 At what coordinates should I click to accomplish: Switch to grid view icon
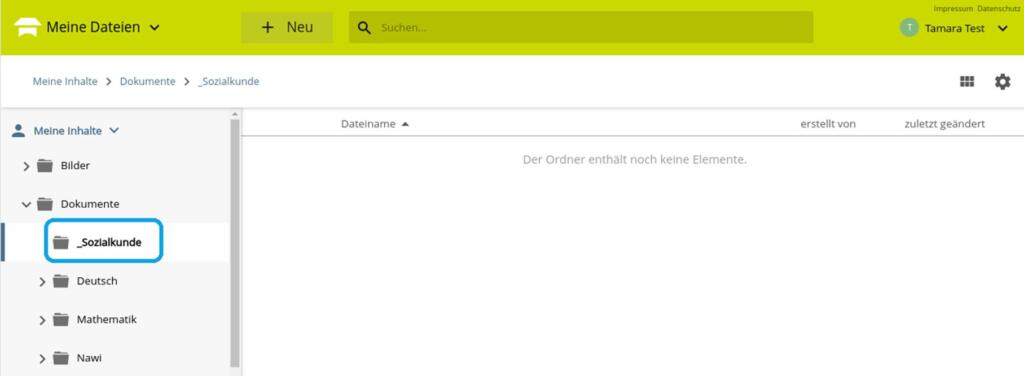(967, 82)
